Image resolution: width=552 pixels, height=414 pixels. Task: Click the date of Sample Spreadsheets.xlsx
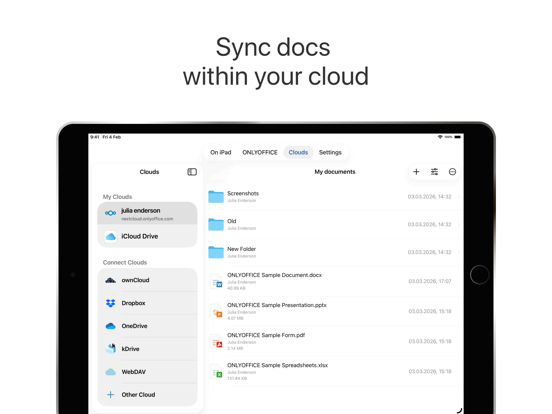point(430,371)
